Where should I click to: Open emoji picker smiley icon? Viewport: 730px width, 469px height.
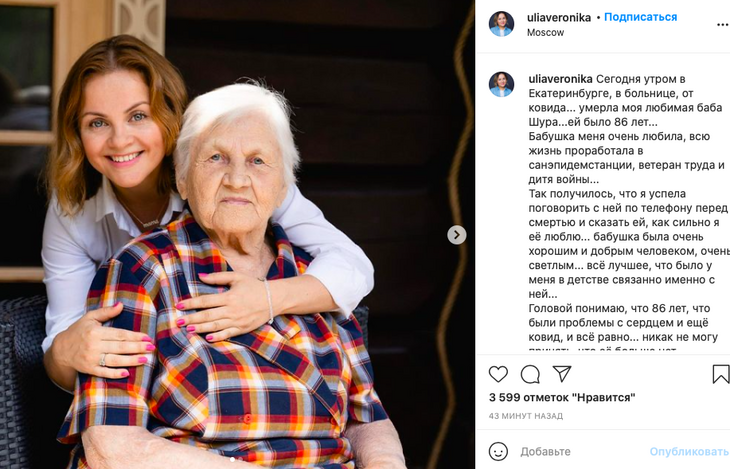point(498,451)
